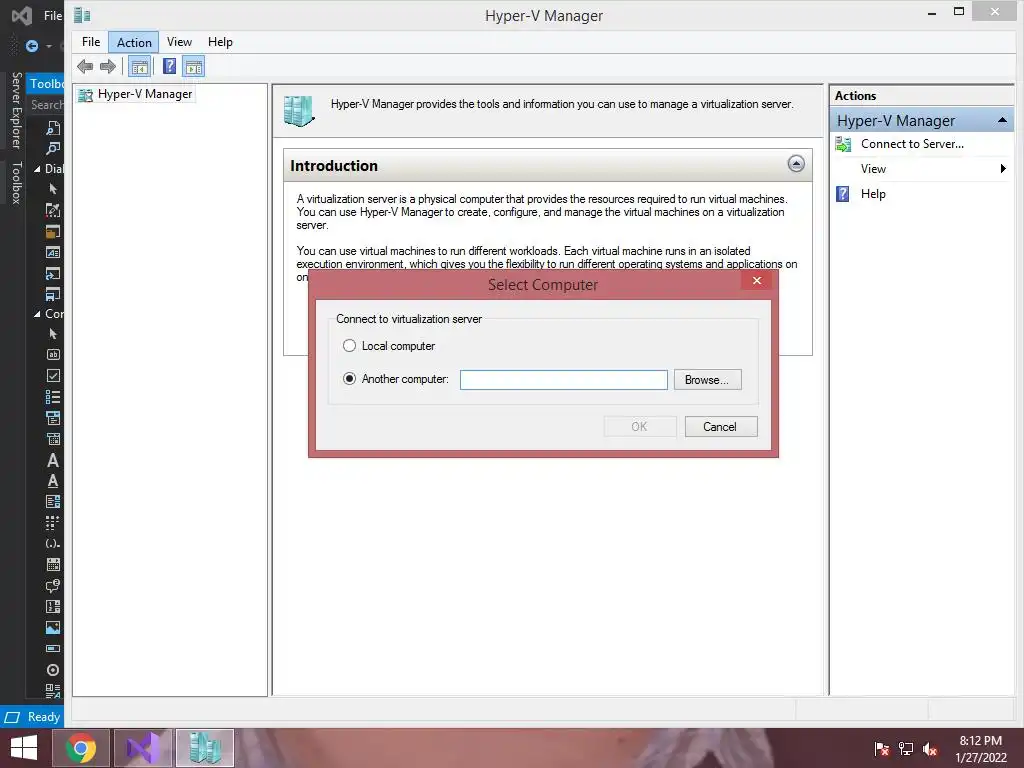Toggle Show/Hide Action Pane toolbar icon
This screenshot has width=1024, height=768.
194,67
